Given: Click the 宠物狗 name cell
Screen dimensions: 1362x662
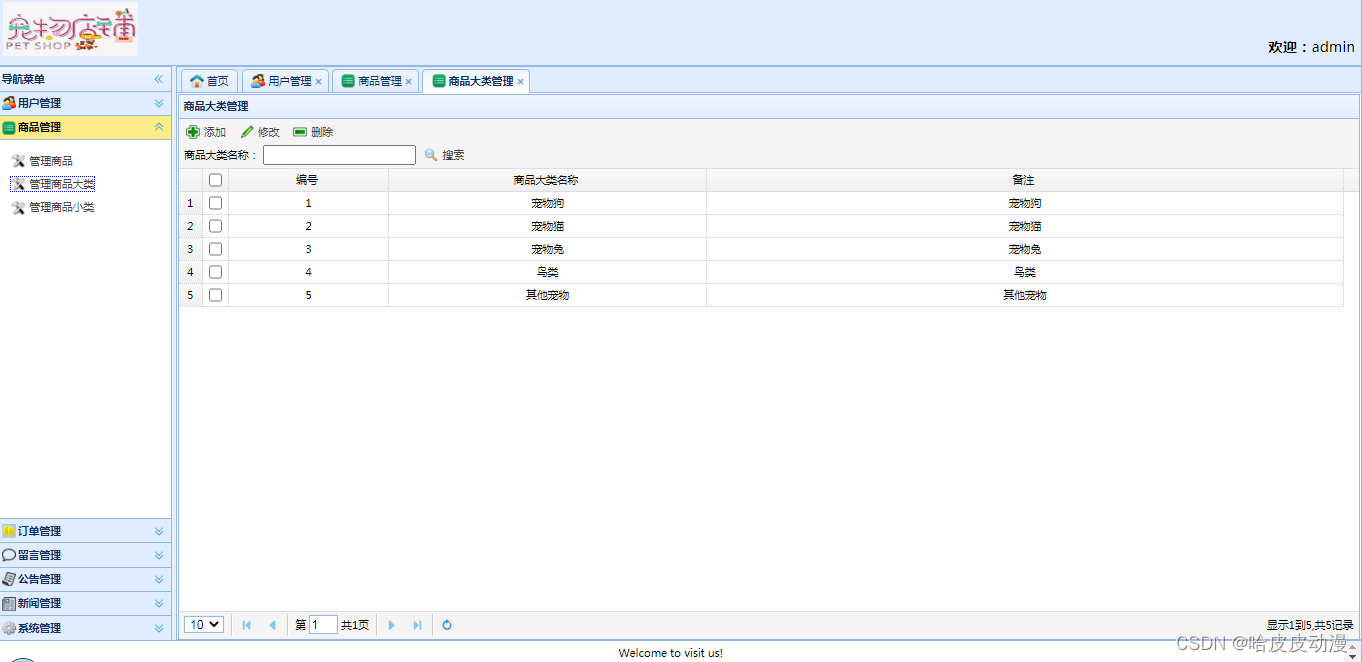Looking at the screenshot, I should (547, 203).
